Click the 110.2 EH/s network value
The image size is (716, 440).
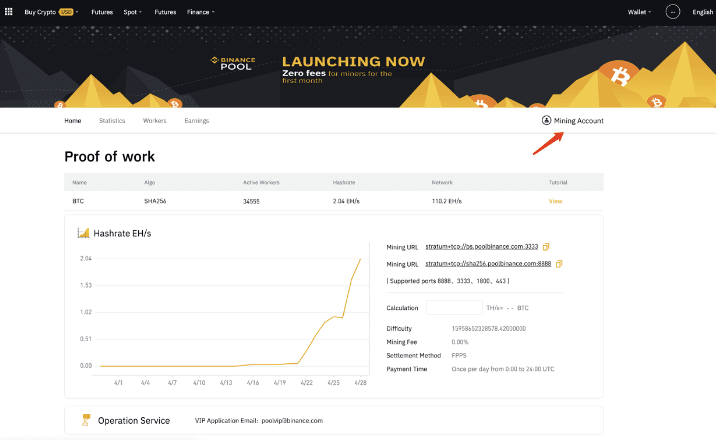447,201
